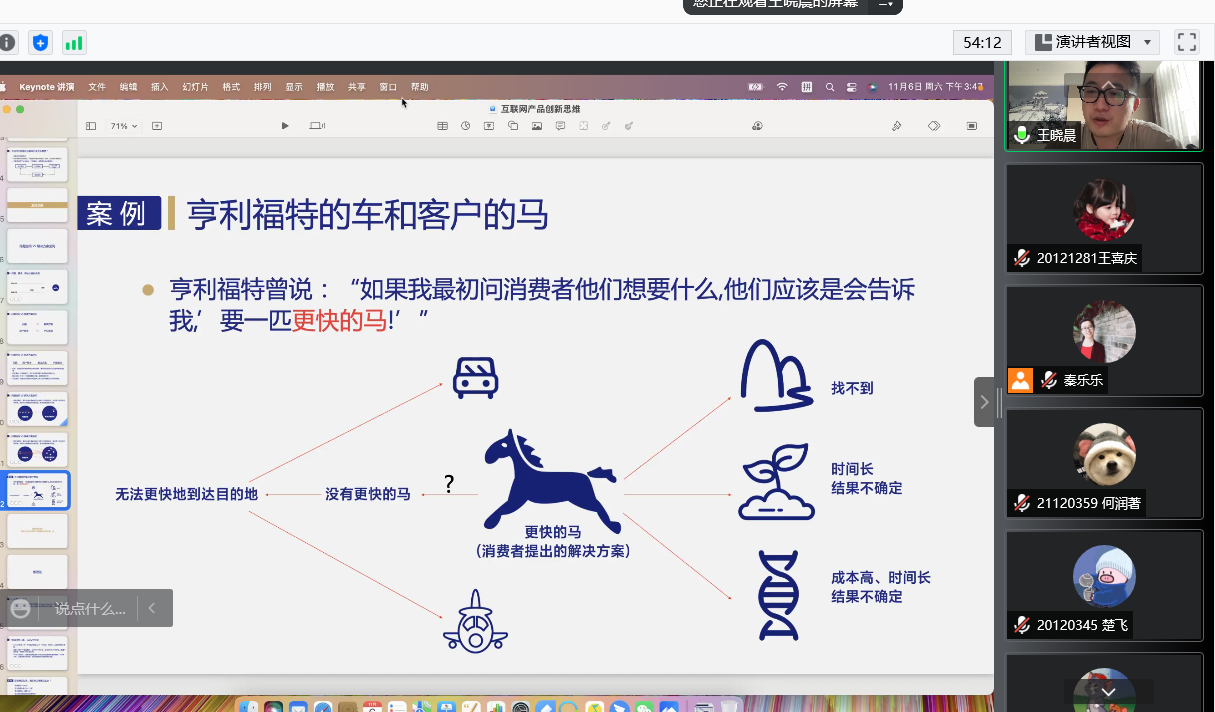Click the macOS battery status icon
This screenshot has width=1215, height=712.
click(756, 87)
